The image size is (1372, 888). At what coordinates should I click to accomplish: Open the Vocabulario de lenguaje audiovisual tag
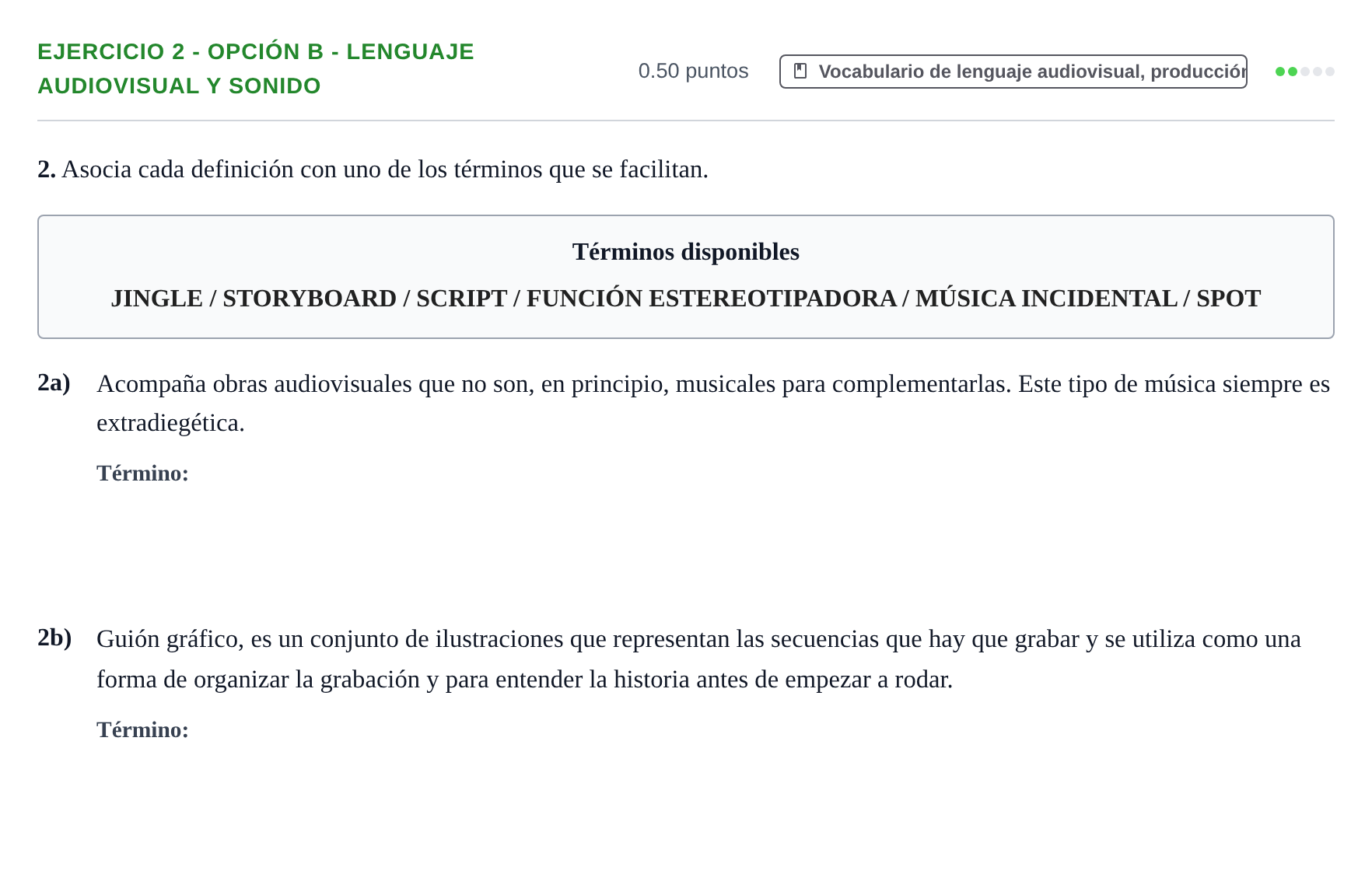(x=1013, y=72)
